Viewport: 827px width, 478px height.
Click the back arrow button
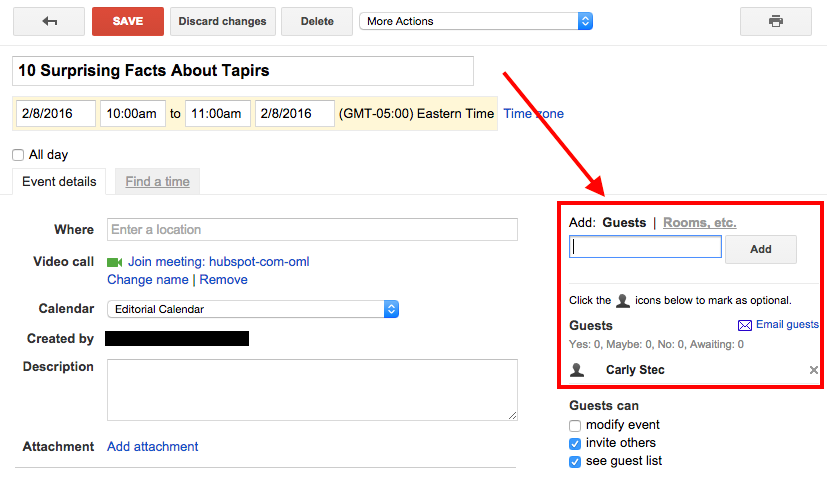point(49,21)
